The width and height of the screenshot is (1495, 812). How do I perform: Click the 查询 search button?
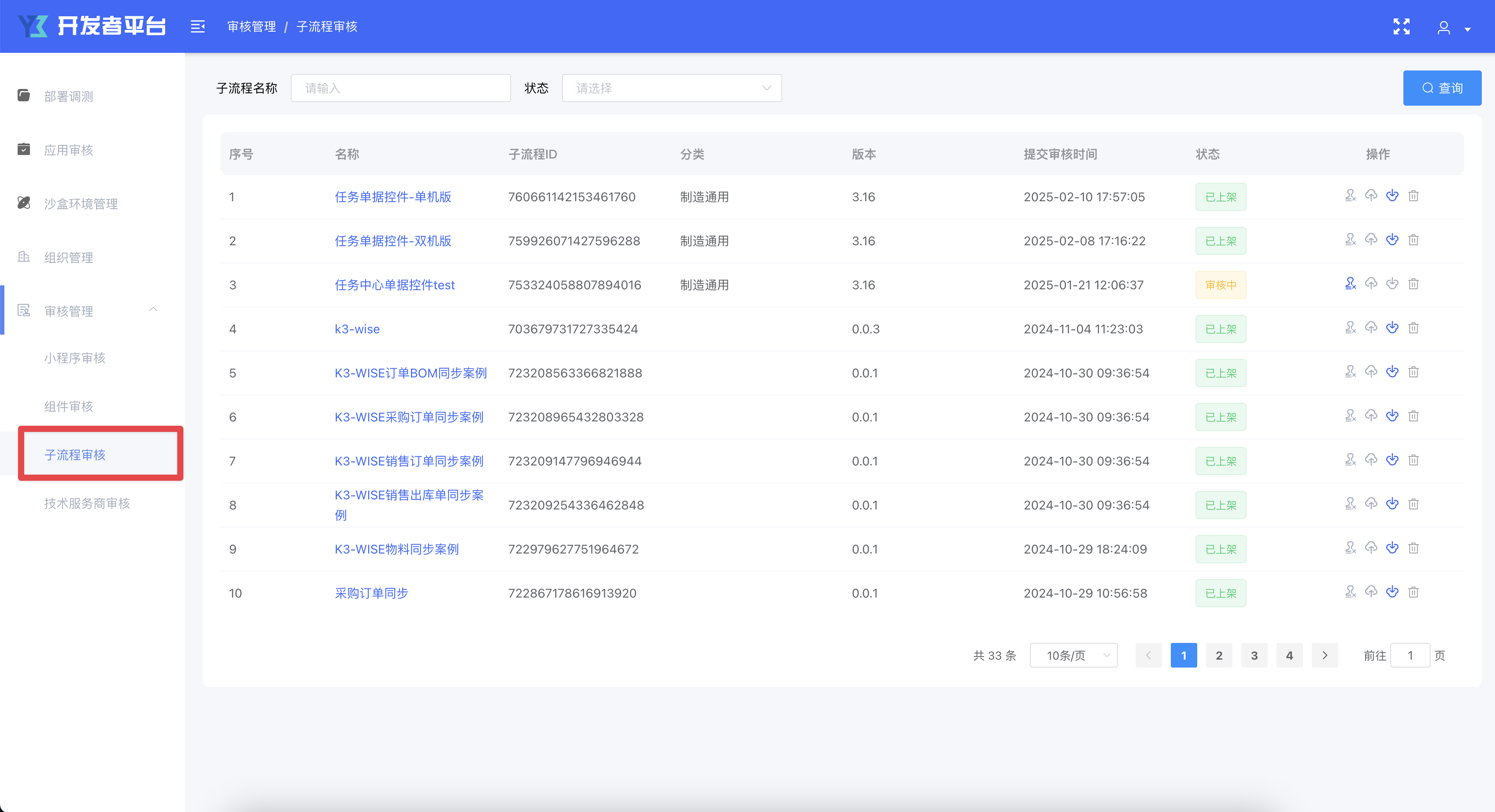[1442, 88]
